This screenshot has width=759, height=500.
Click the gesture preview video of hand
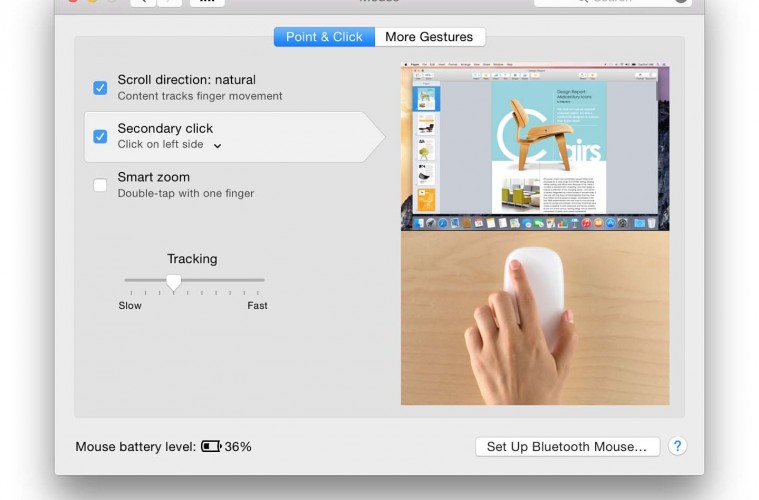point(535,318)
